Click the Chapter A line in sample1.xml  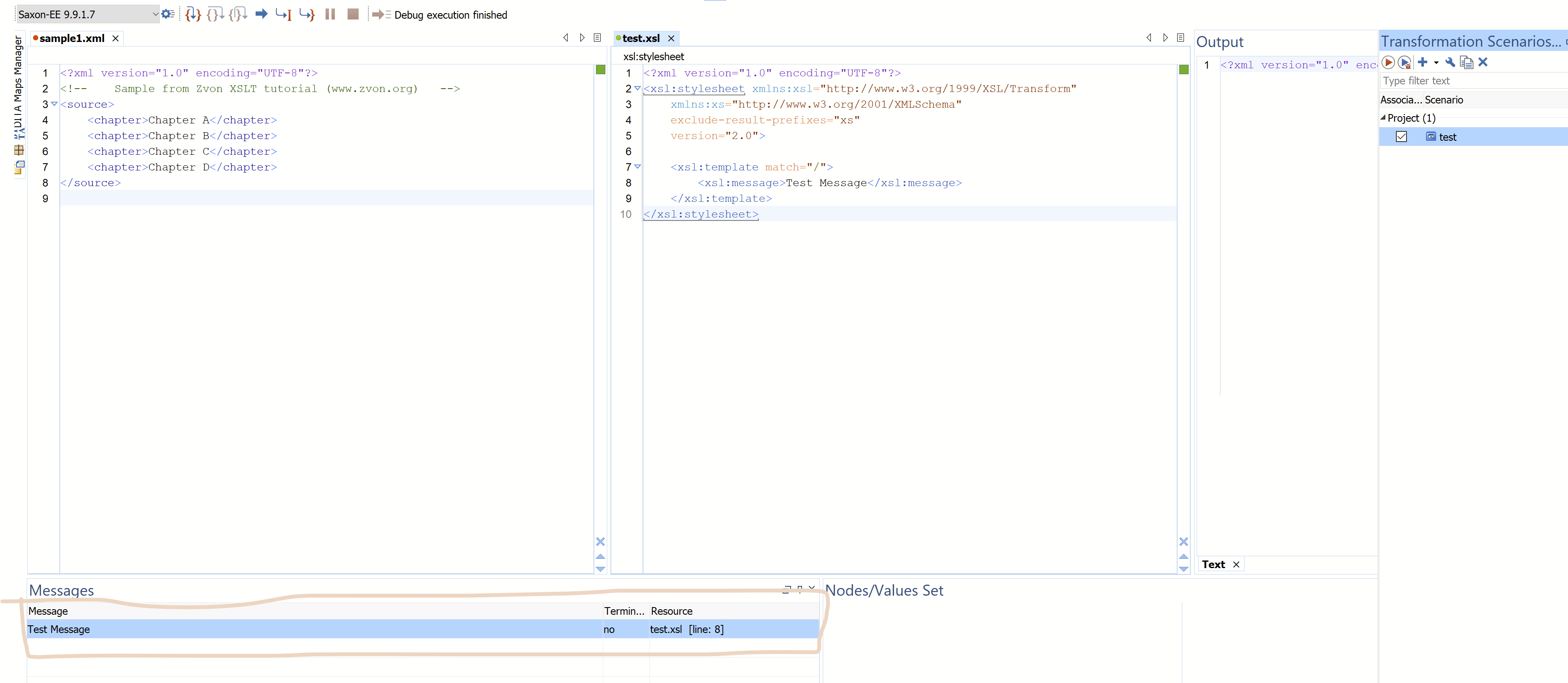(x=182, y=120)
